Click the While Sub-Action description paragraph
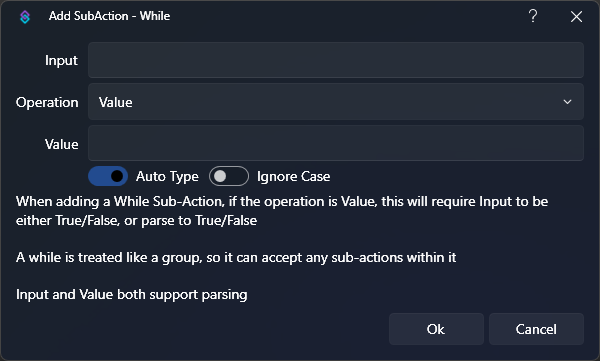Viewport: 600px width, 361px height. (282, 211)
